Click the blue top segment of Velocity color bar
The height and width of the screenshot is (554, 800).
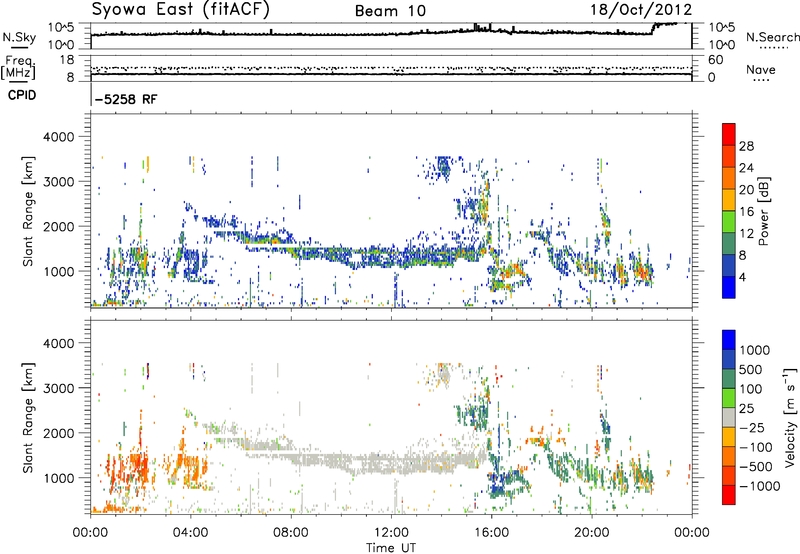[x=729, y=340]
